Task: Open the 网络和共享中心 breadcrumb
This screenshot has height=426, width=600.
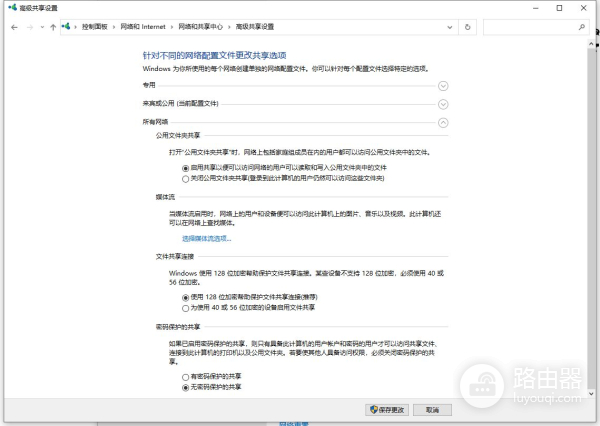Action: (201, 27)
